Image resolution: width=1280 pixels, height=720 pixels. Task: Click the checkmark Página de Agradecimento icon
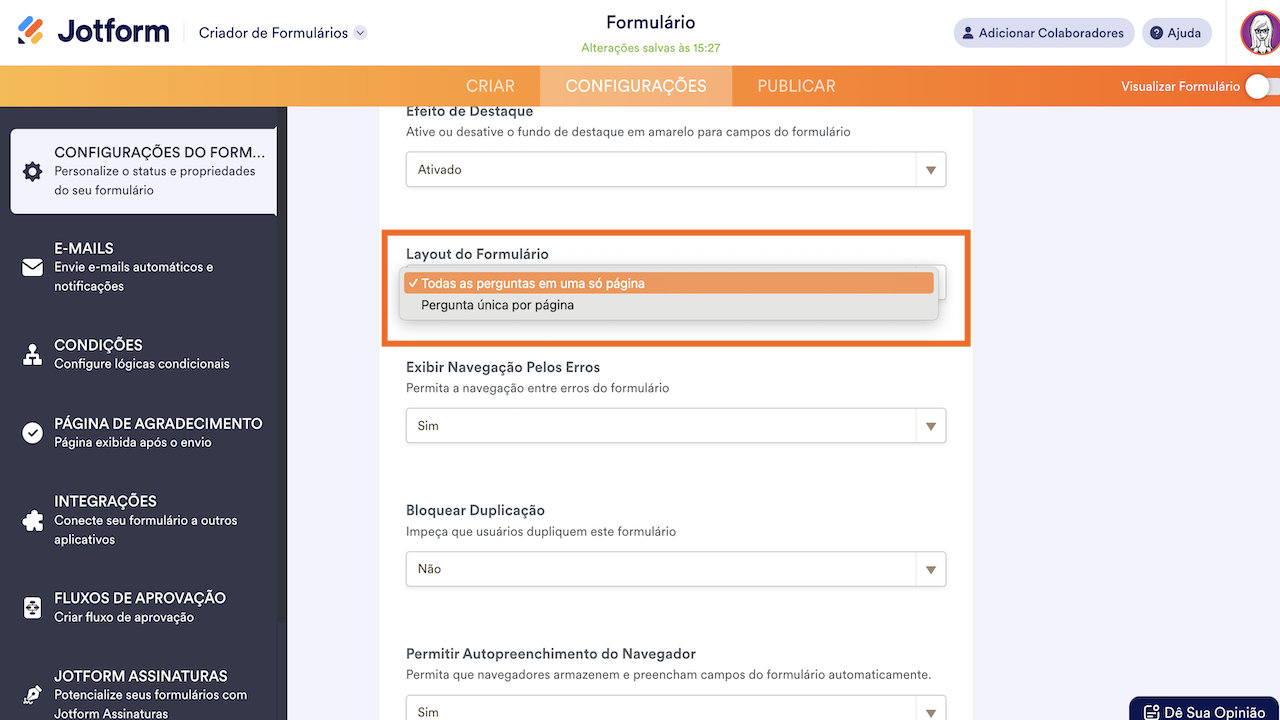[33, 433]
